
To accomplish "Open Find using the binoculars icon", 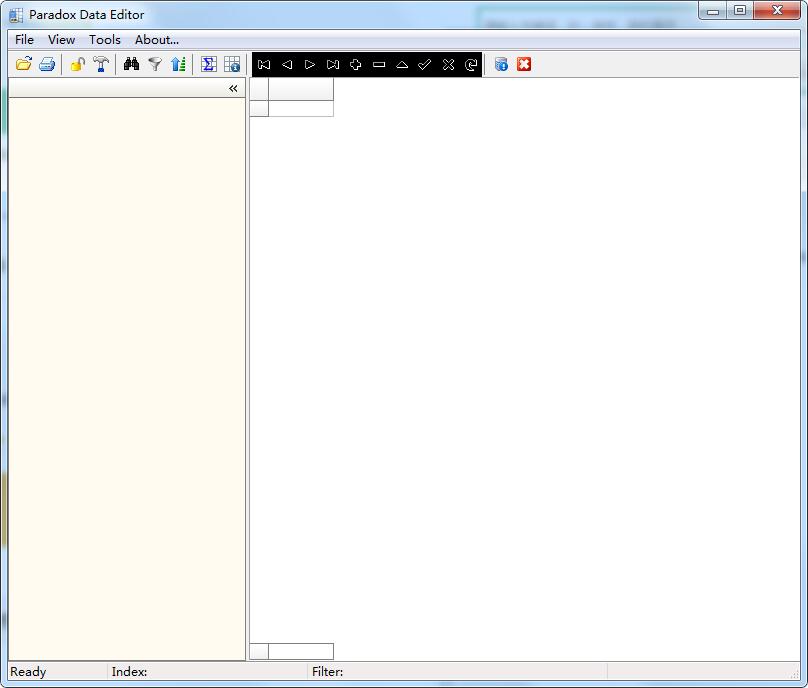I will [132, 64].
